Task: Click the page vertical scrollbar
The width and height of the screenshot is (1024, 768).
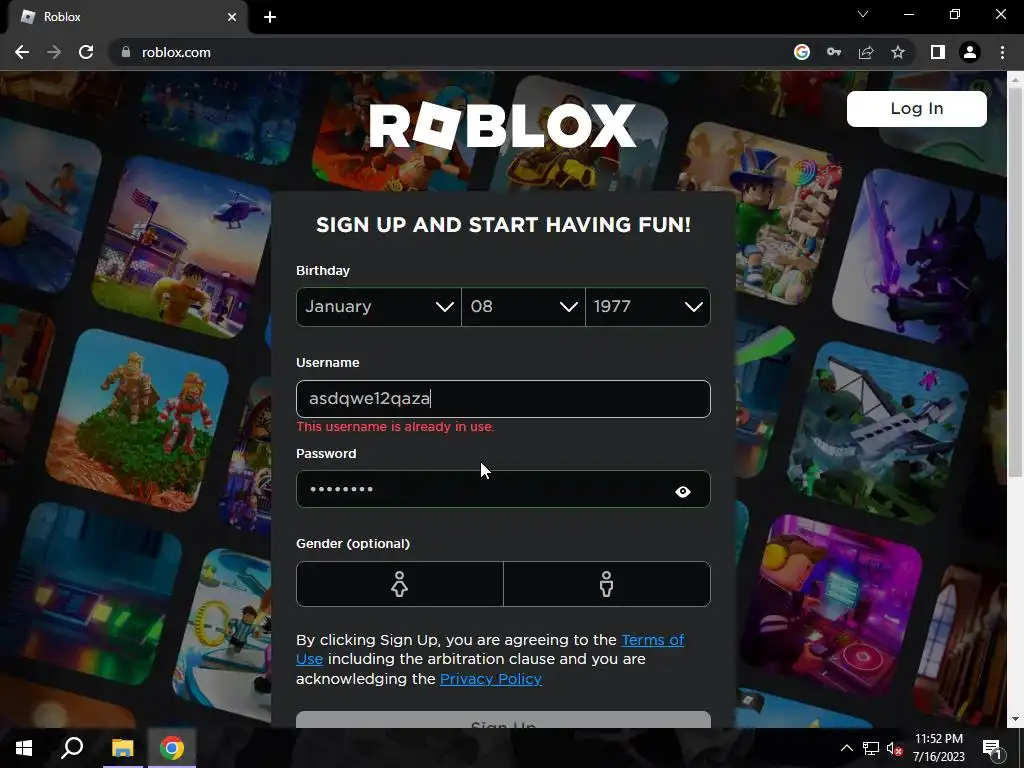Action: click(1015, 281)
